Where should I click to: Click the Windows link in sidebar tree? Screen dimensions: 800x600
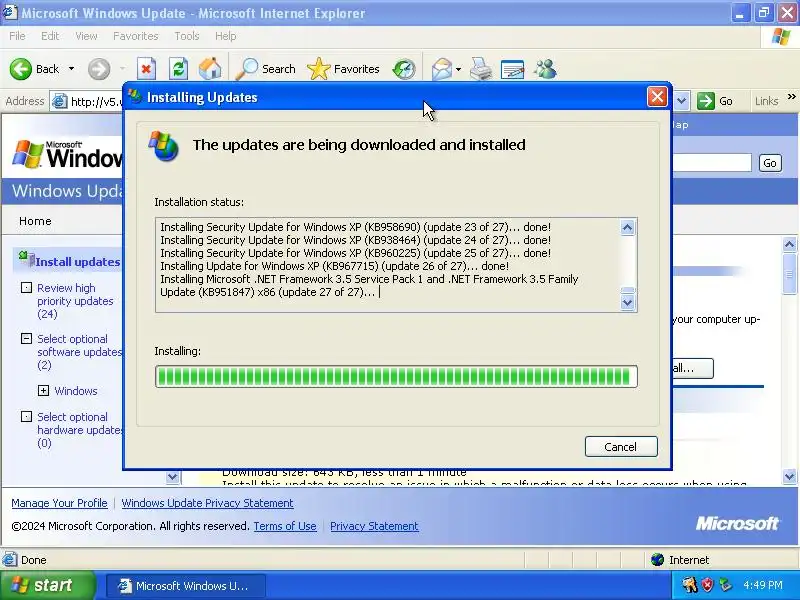click(76, 391)
